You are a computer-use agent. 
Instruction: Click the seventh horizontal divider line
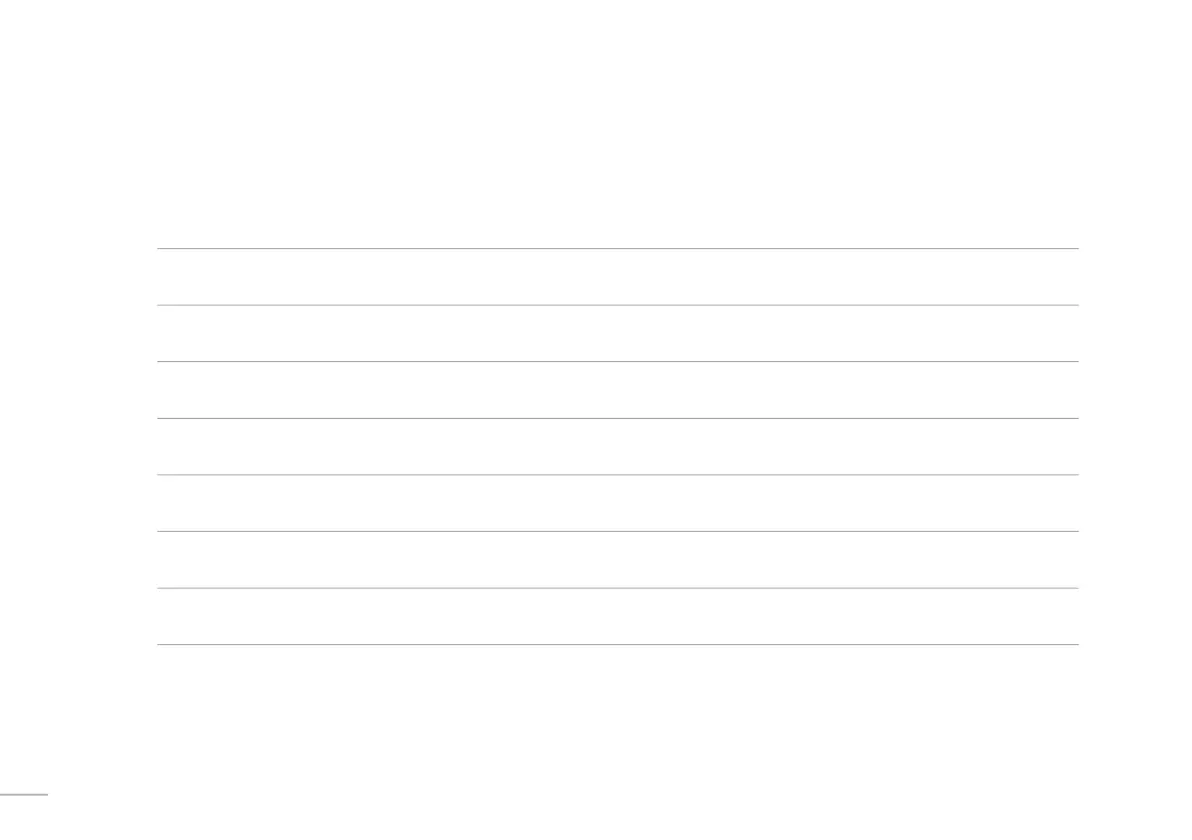click(617, 588)
